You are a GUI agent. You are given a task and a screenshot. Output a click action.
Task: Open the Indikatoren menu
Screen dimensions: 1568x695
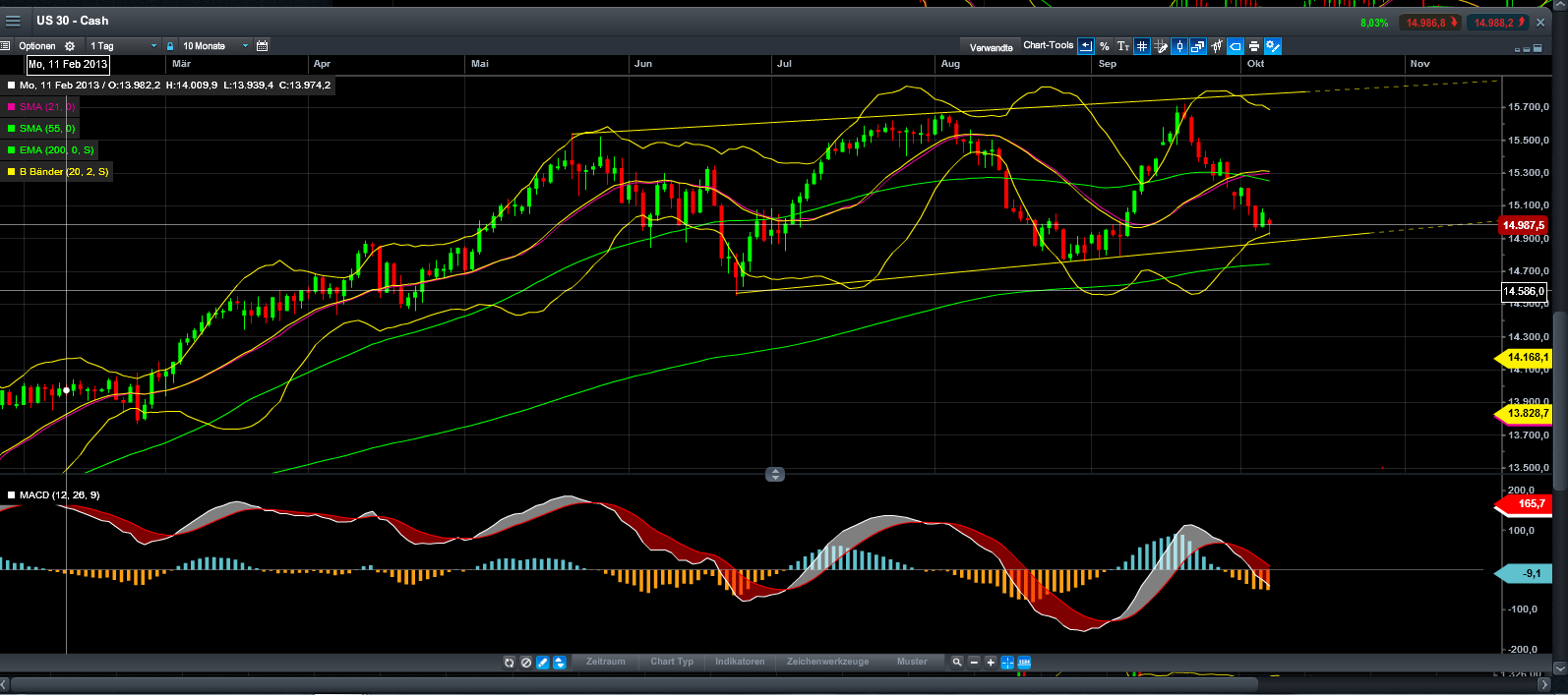(740, 662)
